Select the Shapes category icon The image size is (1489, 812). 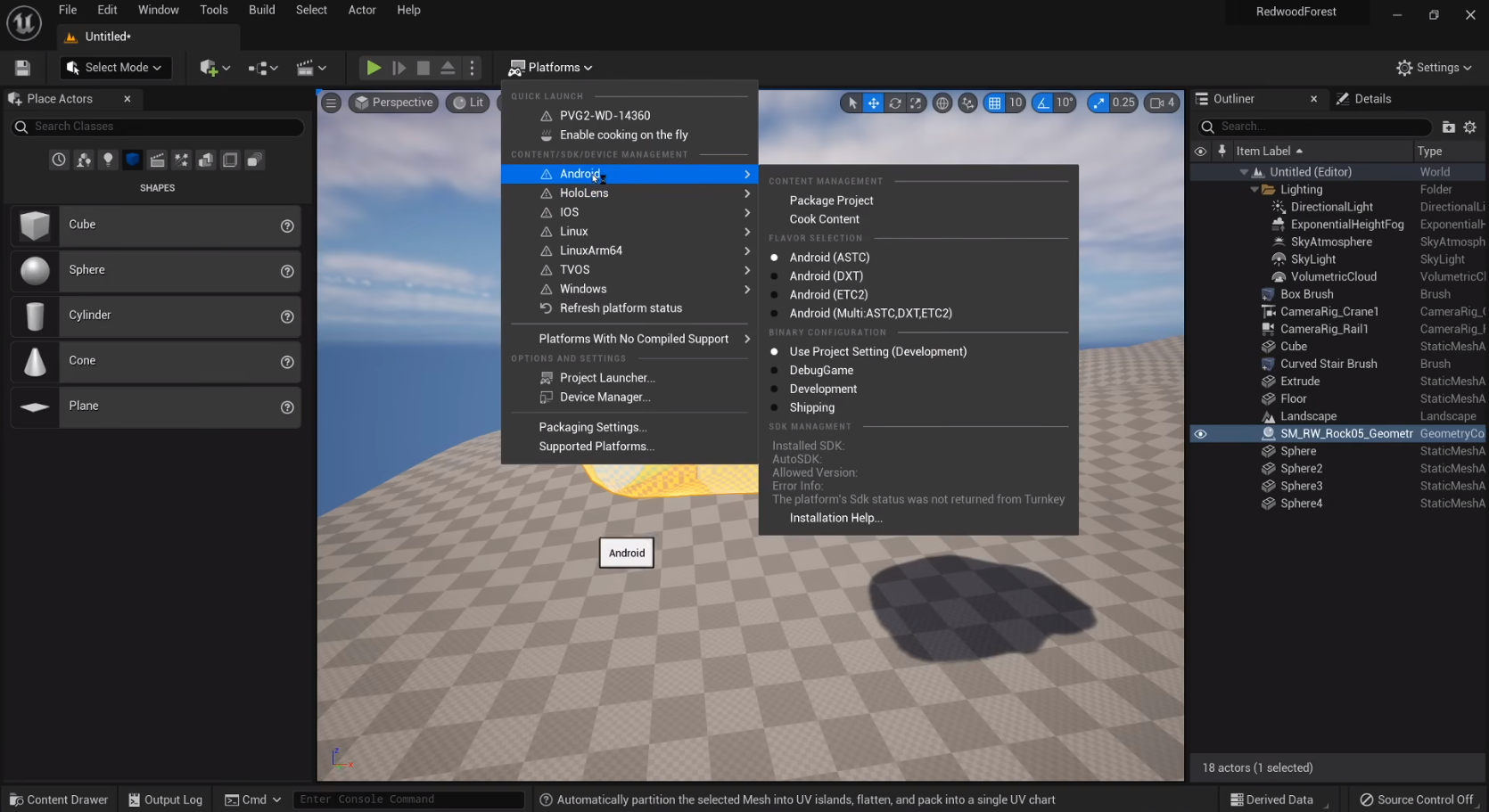[133, 160]
